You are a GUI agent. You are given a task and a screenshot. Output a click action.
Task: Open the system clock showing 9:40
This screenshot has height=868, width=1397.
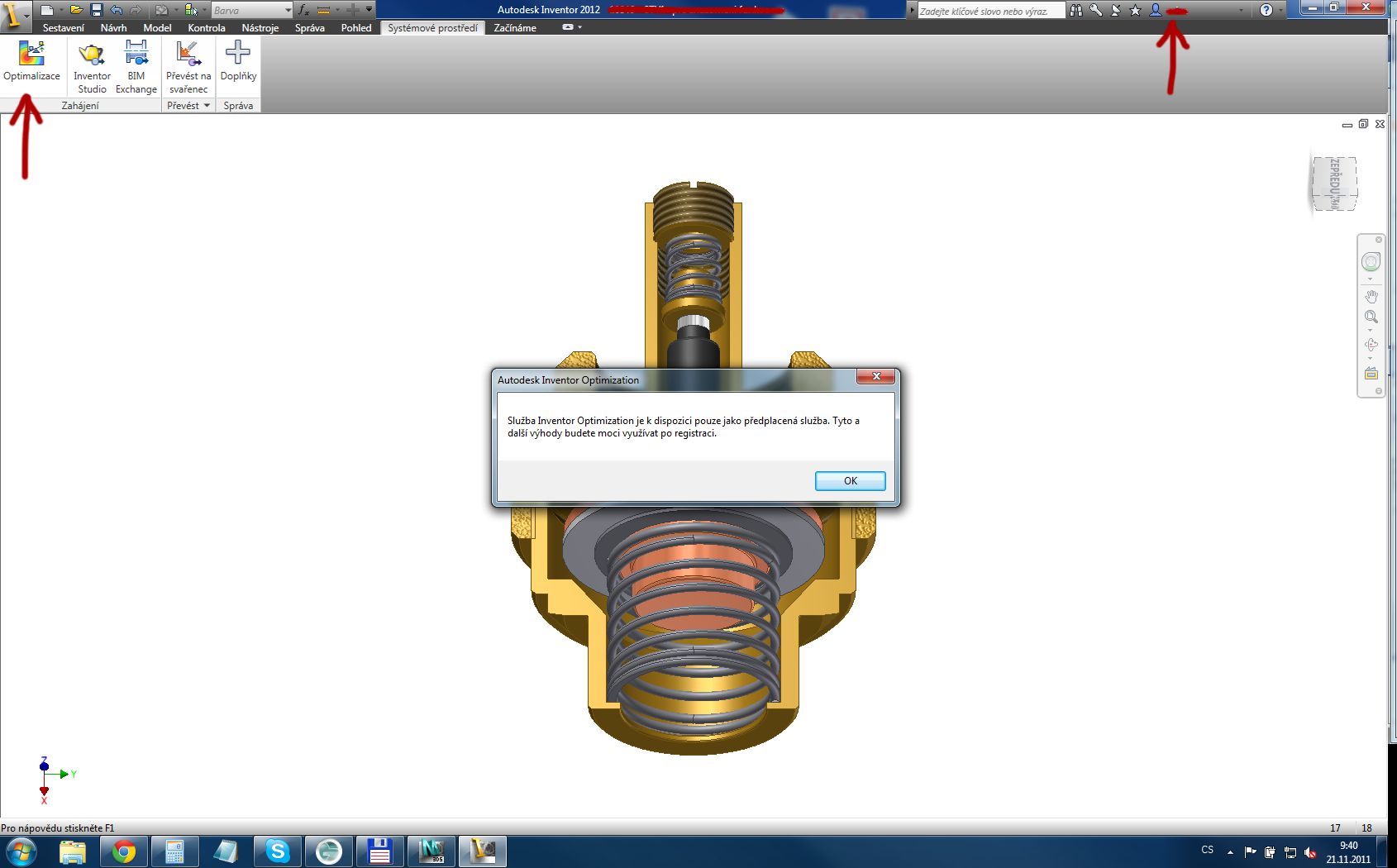tap(1348, 852)
